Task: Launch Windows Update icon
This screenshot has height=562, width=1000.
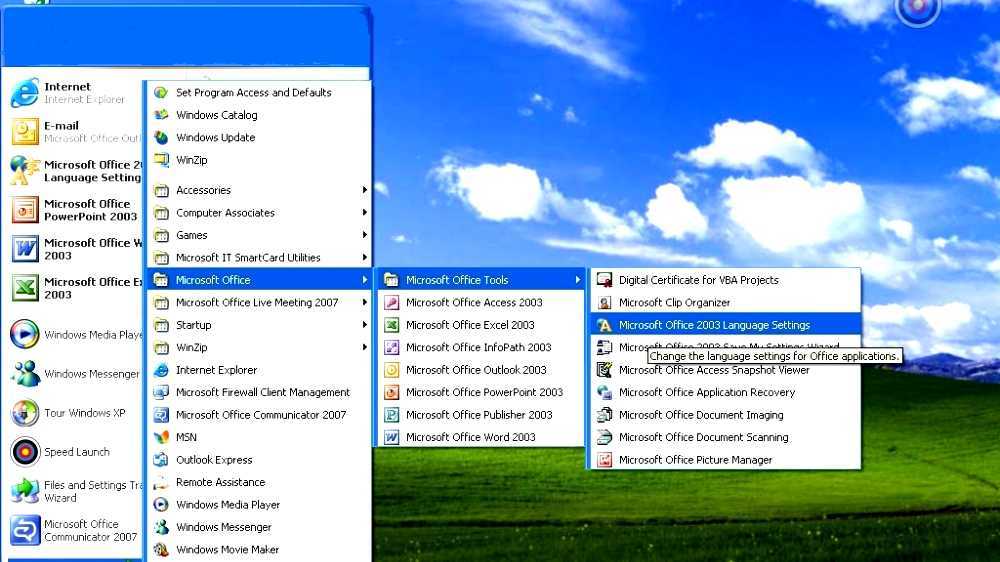Action: point(161,137)
